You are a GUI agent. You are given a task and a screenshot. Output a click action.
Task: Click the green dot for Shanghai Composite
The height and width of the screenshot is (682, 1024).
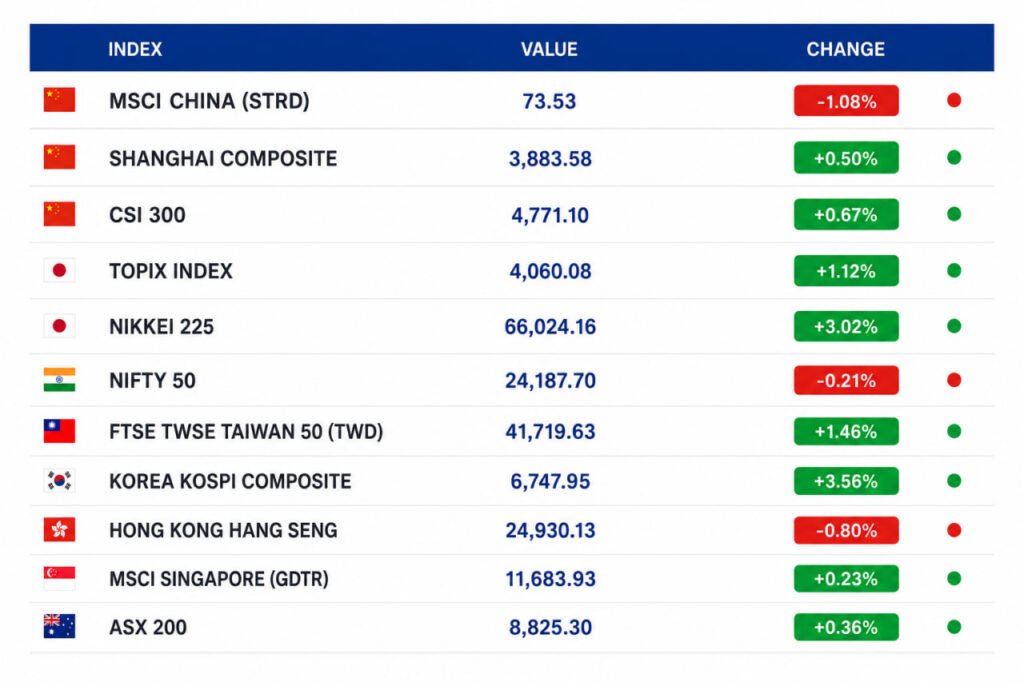(954, 157)
